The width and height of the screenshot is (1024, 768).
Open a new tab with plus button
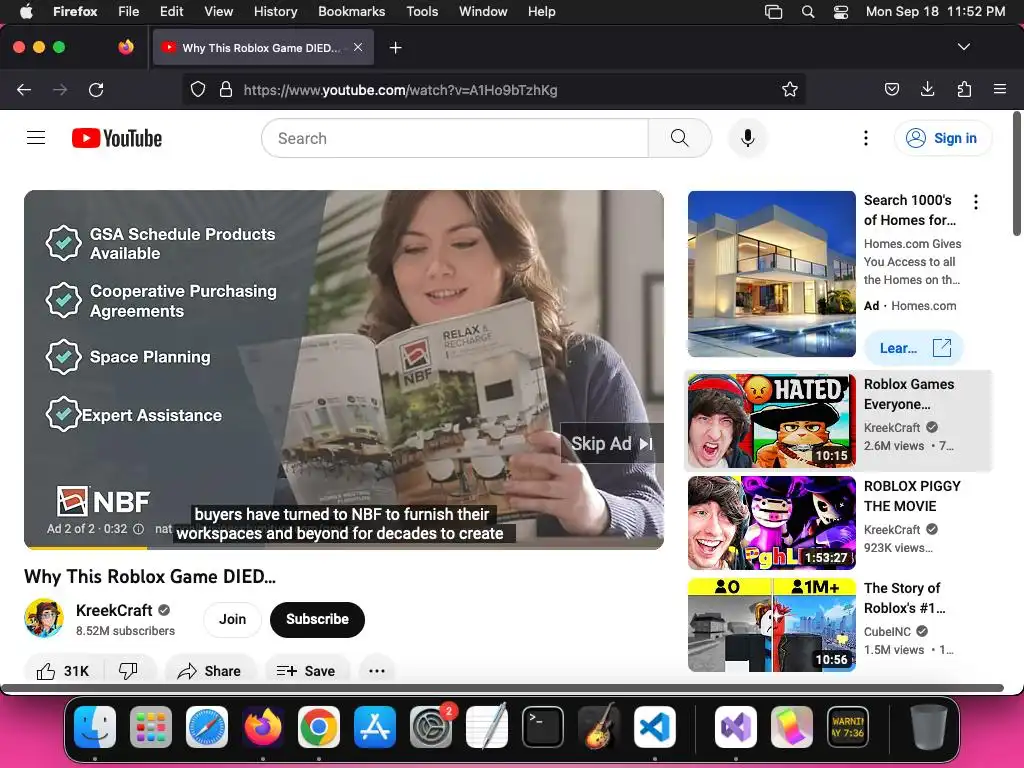(x=395, y=48)
